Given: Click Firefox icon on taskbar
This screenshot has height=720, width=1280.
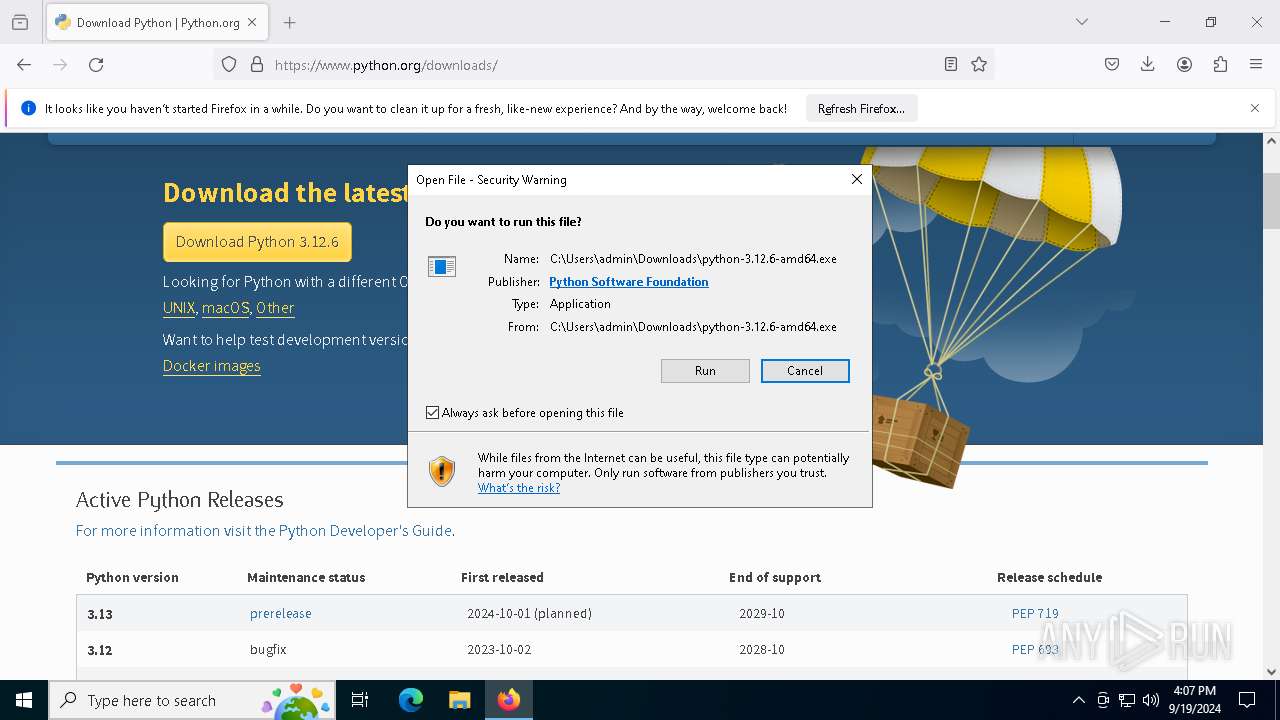Looking at the screenshot, I should 509,700.
